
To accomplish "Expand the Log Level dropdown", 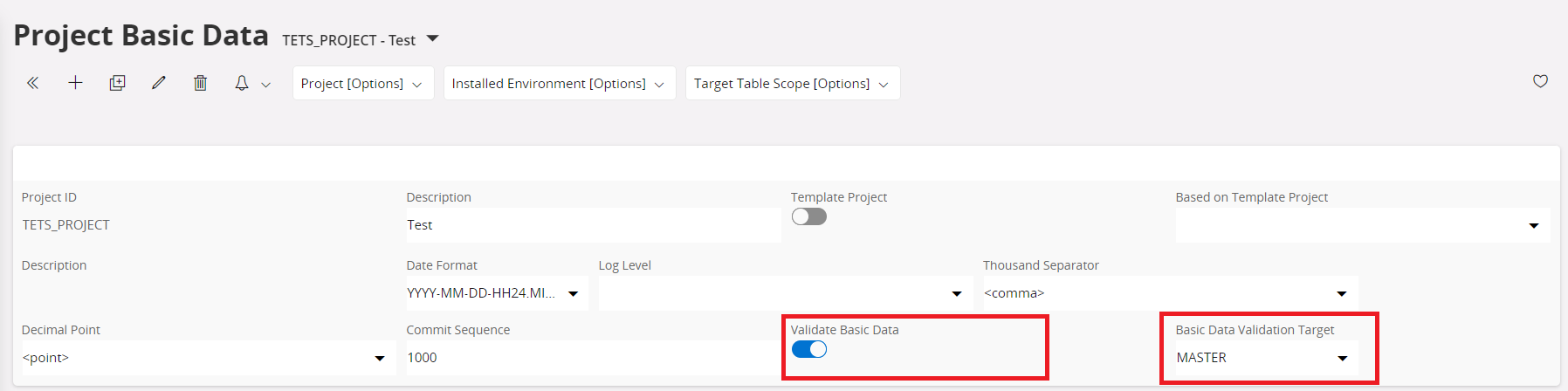I will (x=957, y=293).
